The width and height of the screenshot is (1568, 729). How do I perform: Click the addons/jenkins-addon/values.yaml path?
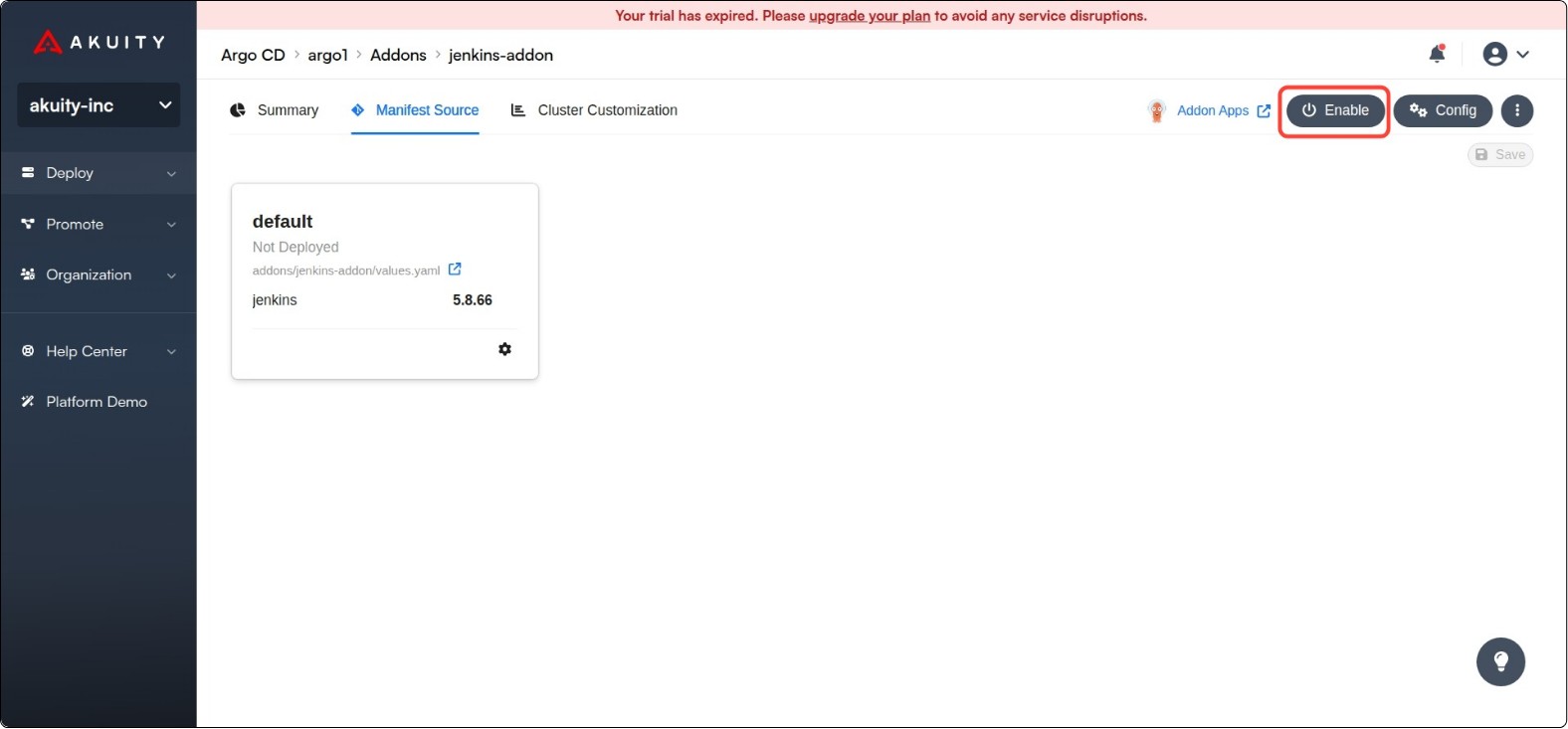point(346,271)
